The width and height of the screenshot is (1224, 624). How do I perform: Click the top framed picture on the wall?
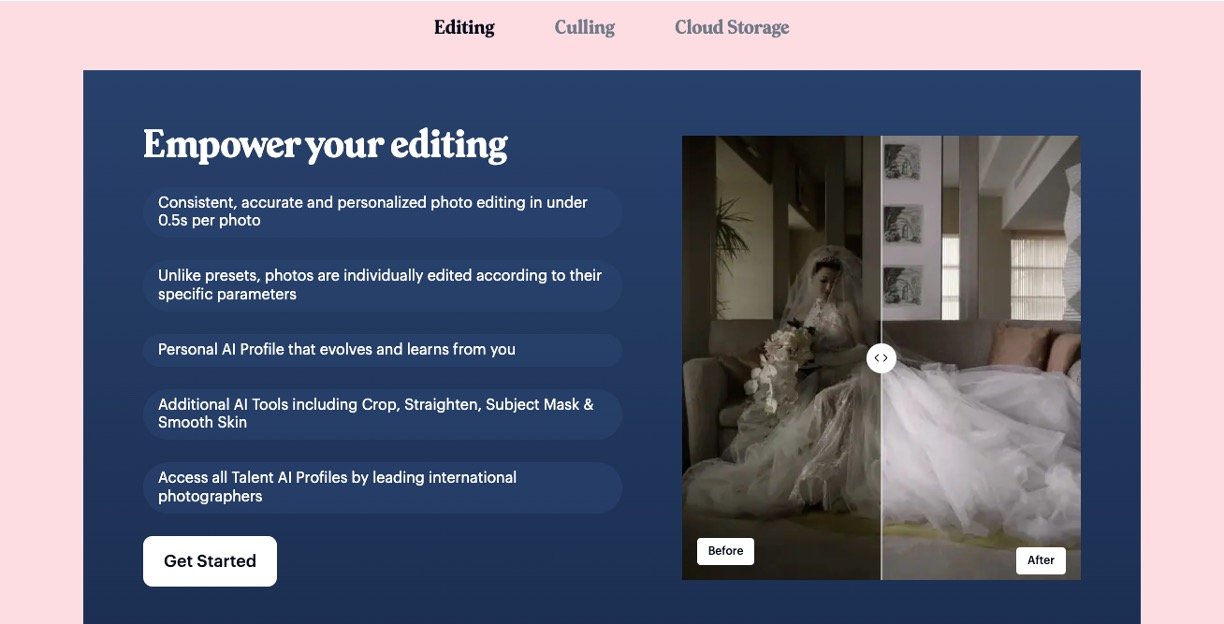[x=902, y=163]
